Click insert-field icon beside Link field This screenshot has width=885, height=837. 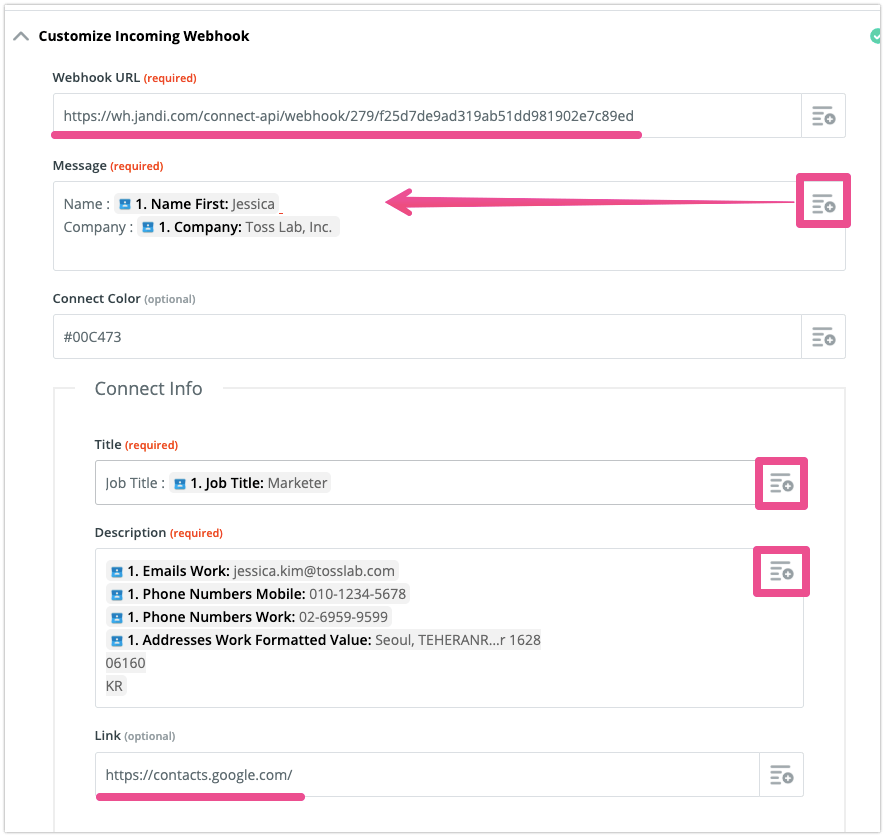(x=781, y=775)
